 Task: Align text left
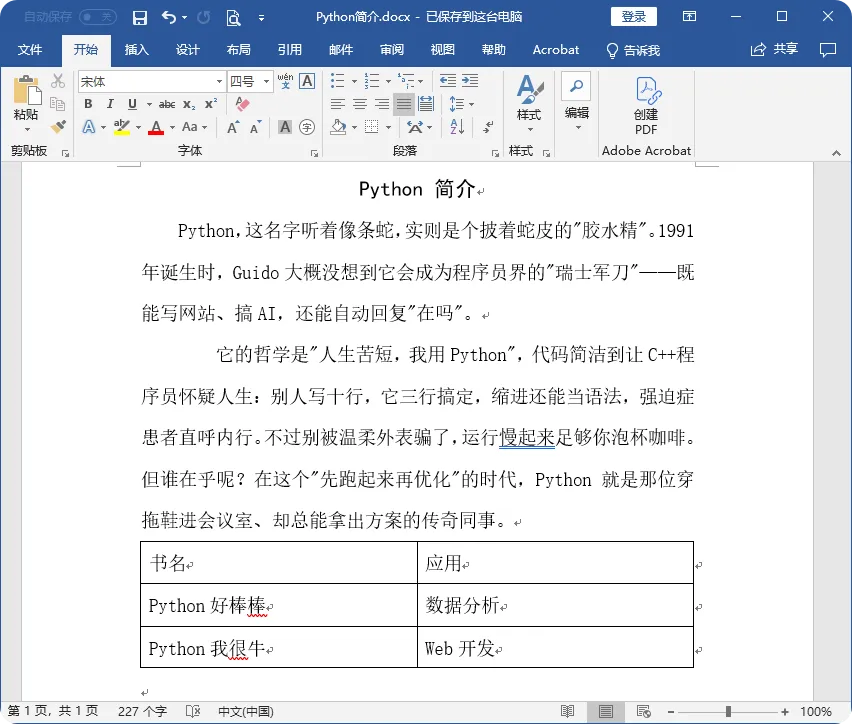pos(337,104)
